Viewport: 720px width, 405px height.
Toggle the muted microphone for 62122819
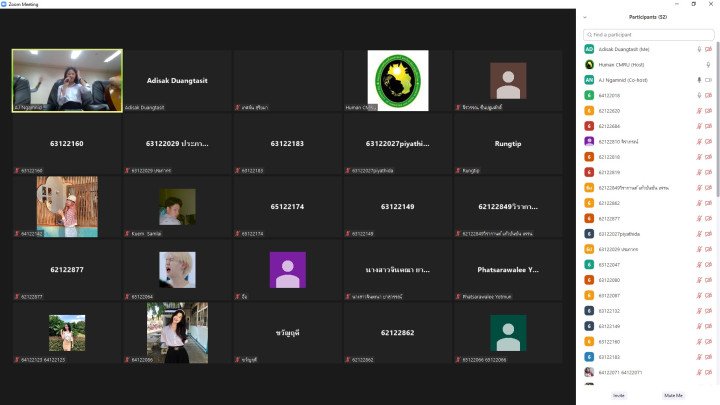pos(699,172)
